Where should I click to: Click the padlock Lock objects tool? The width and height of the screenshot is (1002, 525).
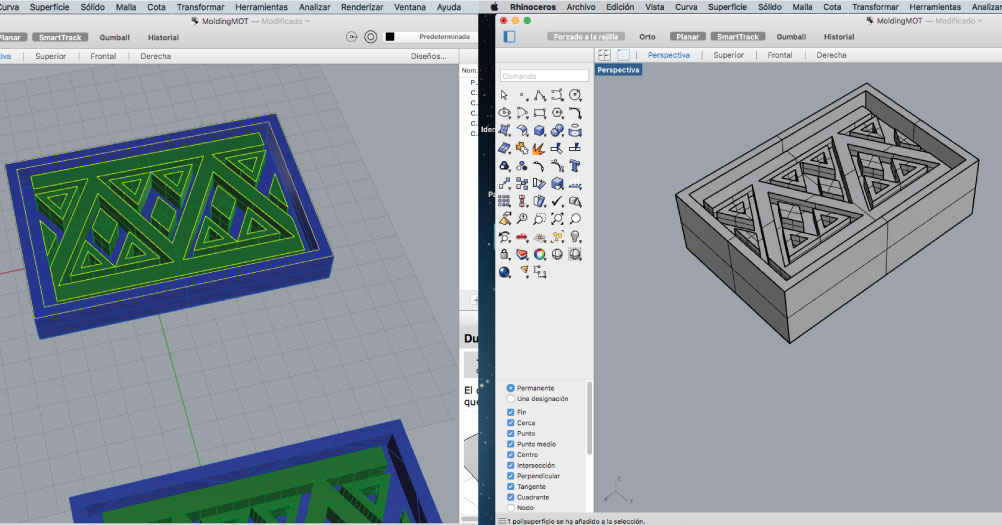(504, 254)
